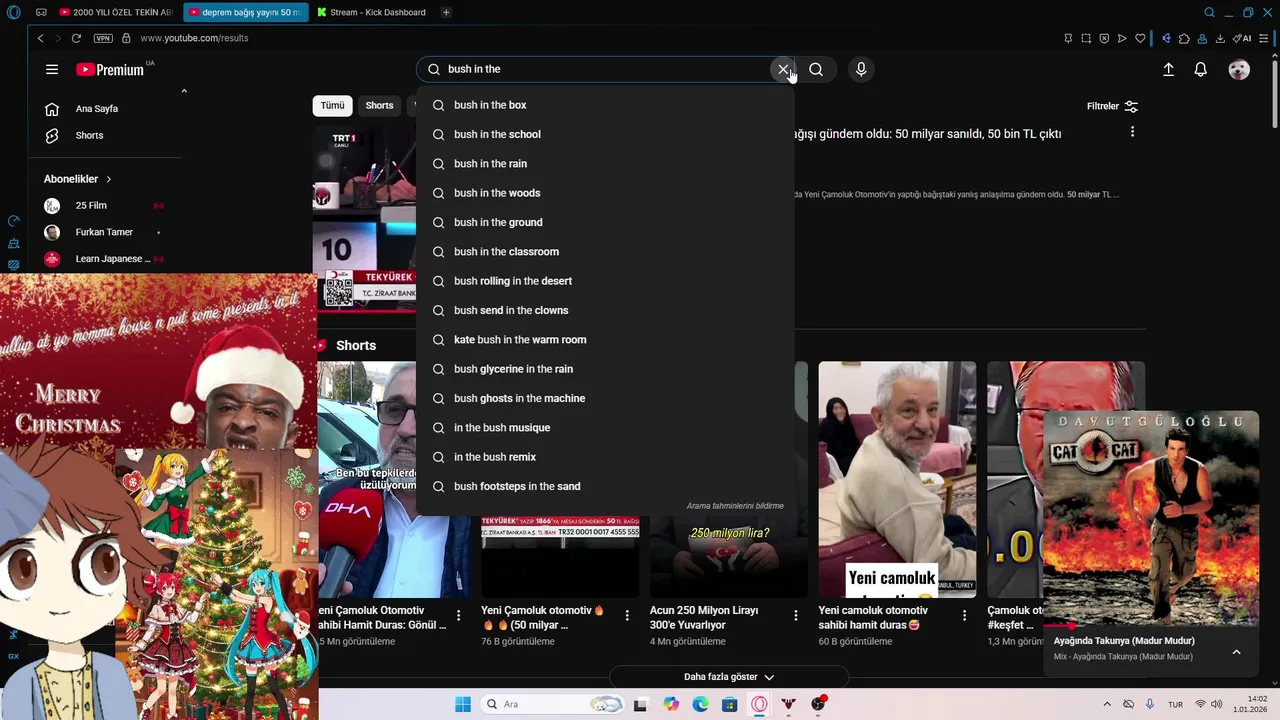1280x720 pixels.
Task: Pick 'bush in the classroom' suggestion
Action: click(x=605, y=252)
